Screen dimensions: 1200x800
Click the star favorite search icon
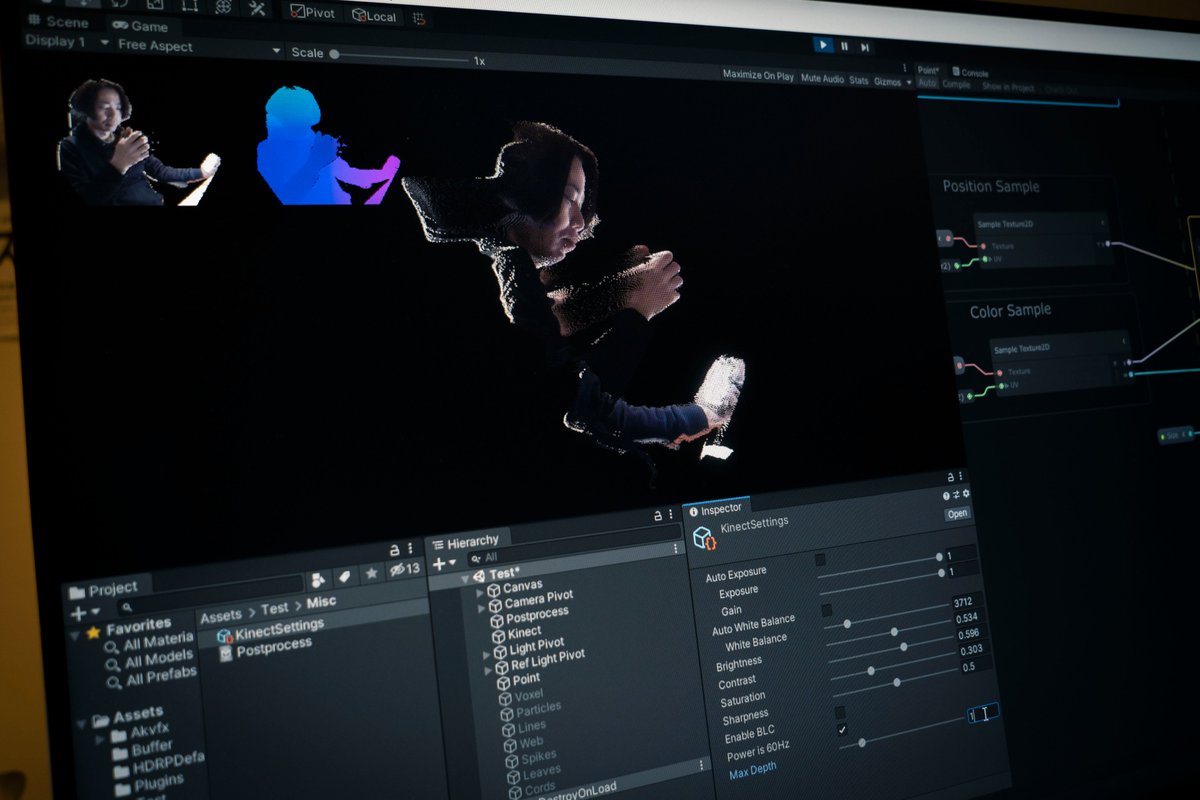pos(370,573)
